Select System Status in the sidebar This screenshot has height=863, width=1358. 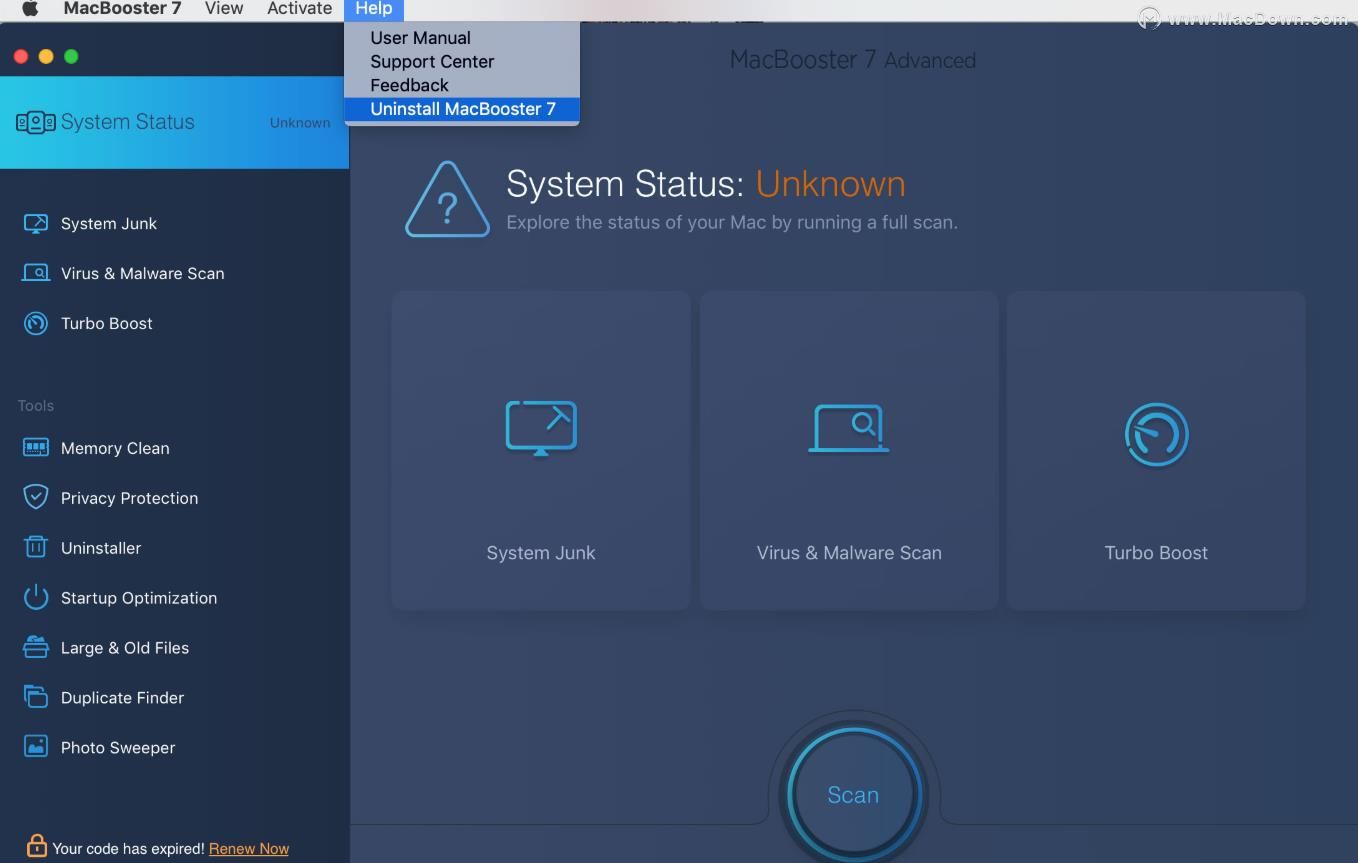click(x=174, y=122)
